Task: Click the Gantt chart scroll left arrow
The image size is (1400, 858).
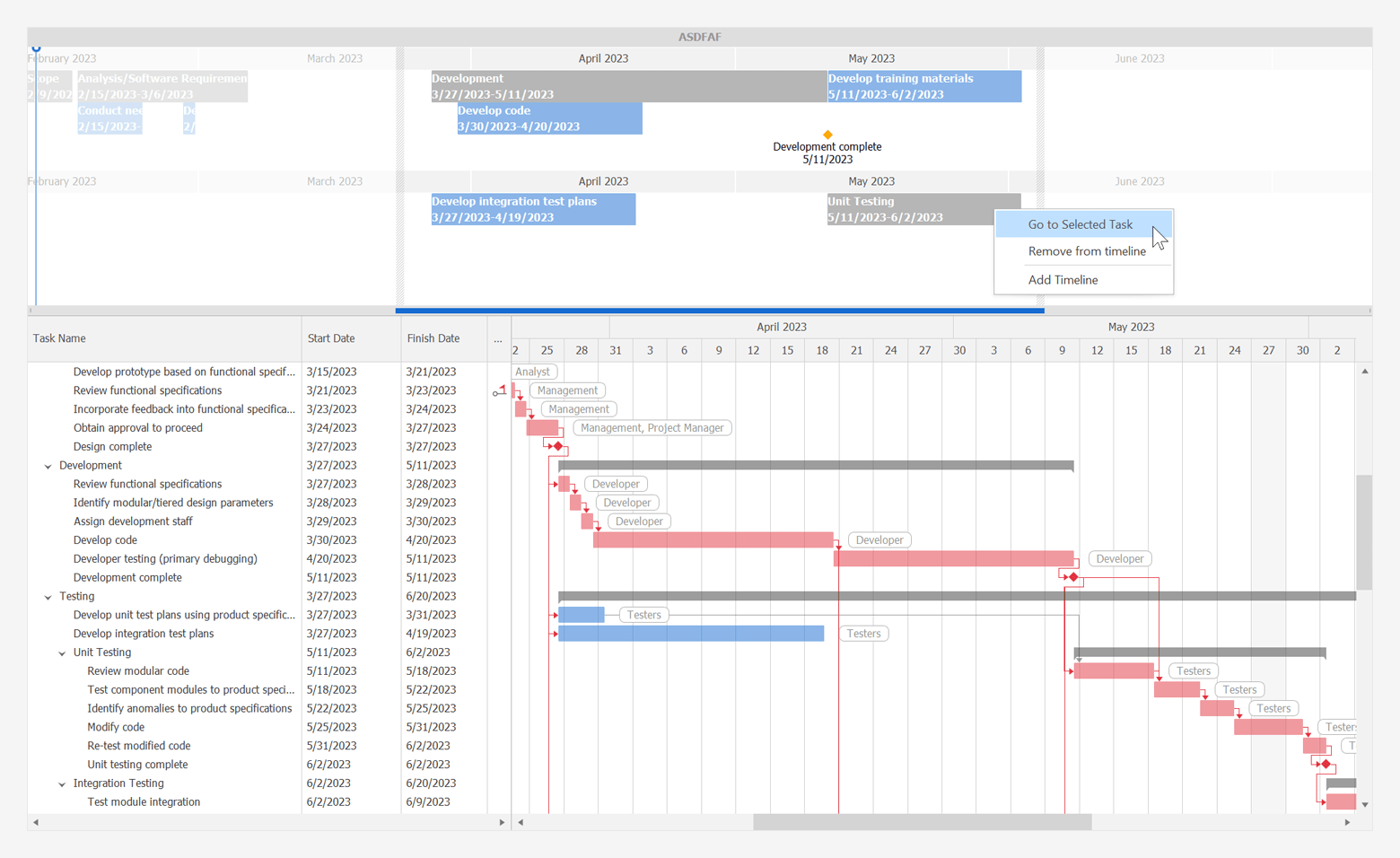Action: pyautogui.click(x=521, y=822)
